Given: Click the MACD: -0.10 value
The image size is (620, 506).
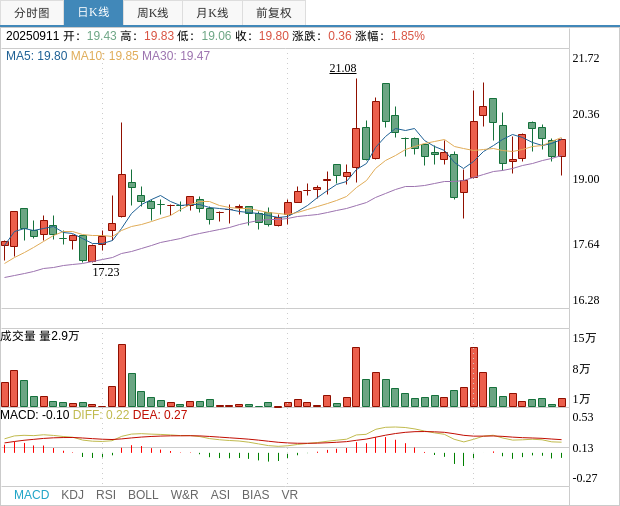Looking at the screenshot, I should [x=35, y=415].
